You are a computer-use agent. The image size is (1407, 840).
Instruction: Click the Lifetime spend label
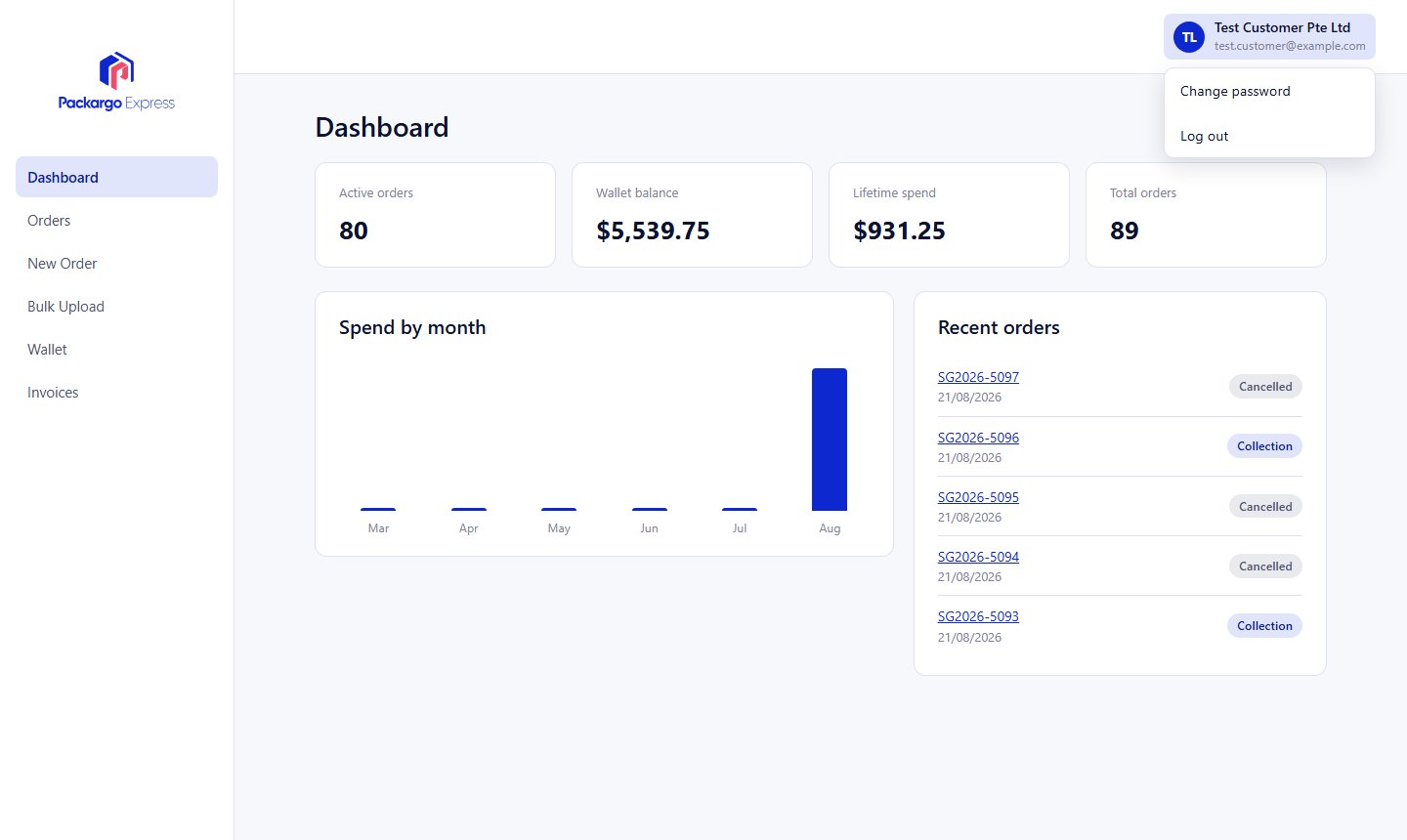894,193
